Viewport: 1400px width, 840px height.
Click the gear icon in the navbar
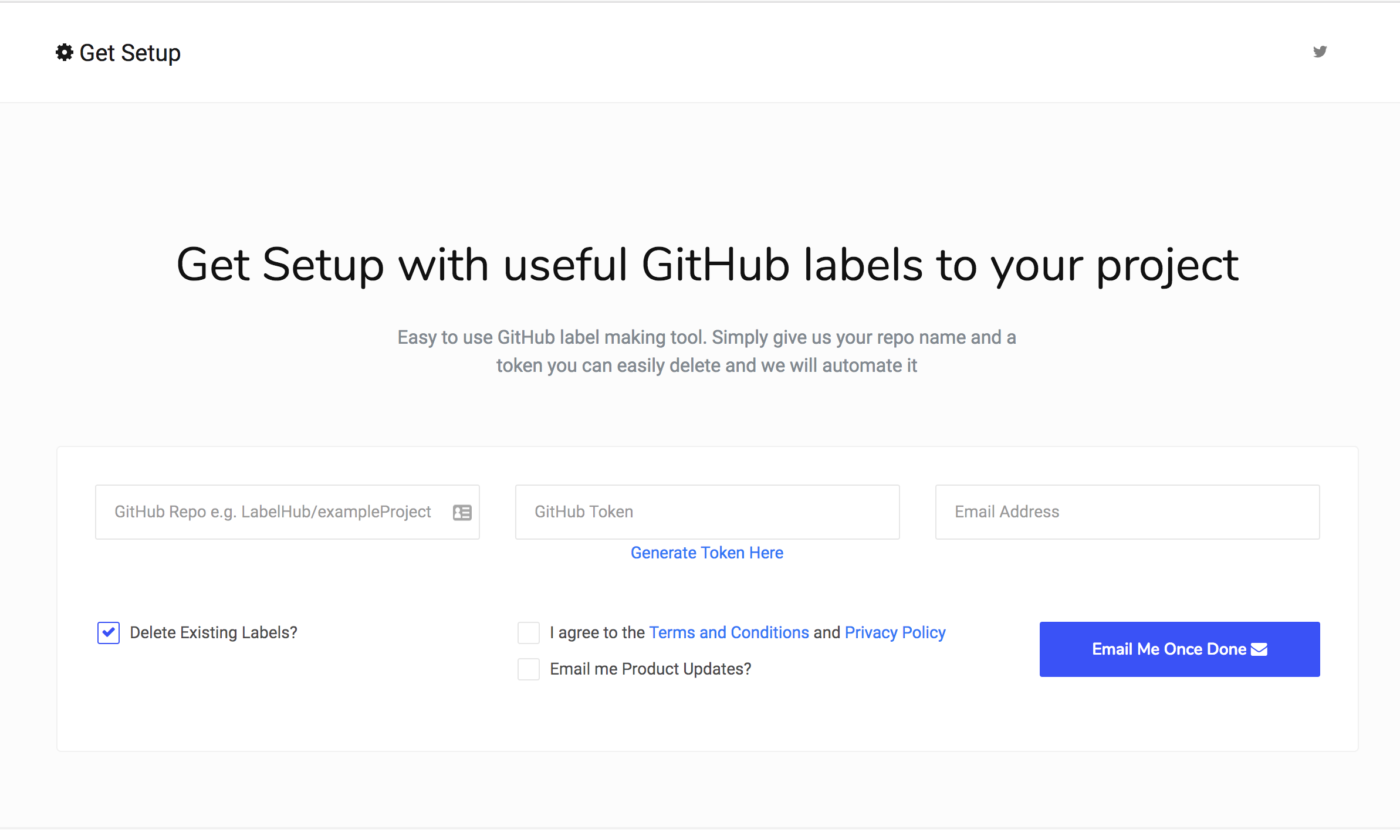click(x=65, y=52)
